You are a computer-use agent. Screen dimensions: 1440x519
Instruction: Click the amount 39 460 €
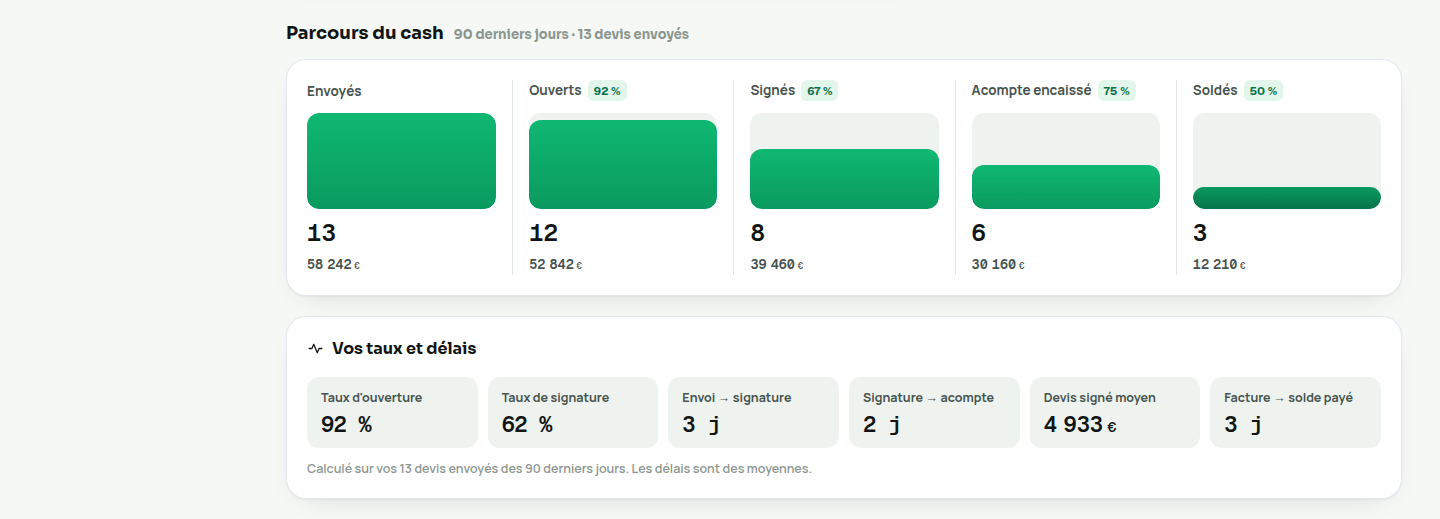click(x=777, y=265)
